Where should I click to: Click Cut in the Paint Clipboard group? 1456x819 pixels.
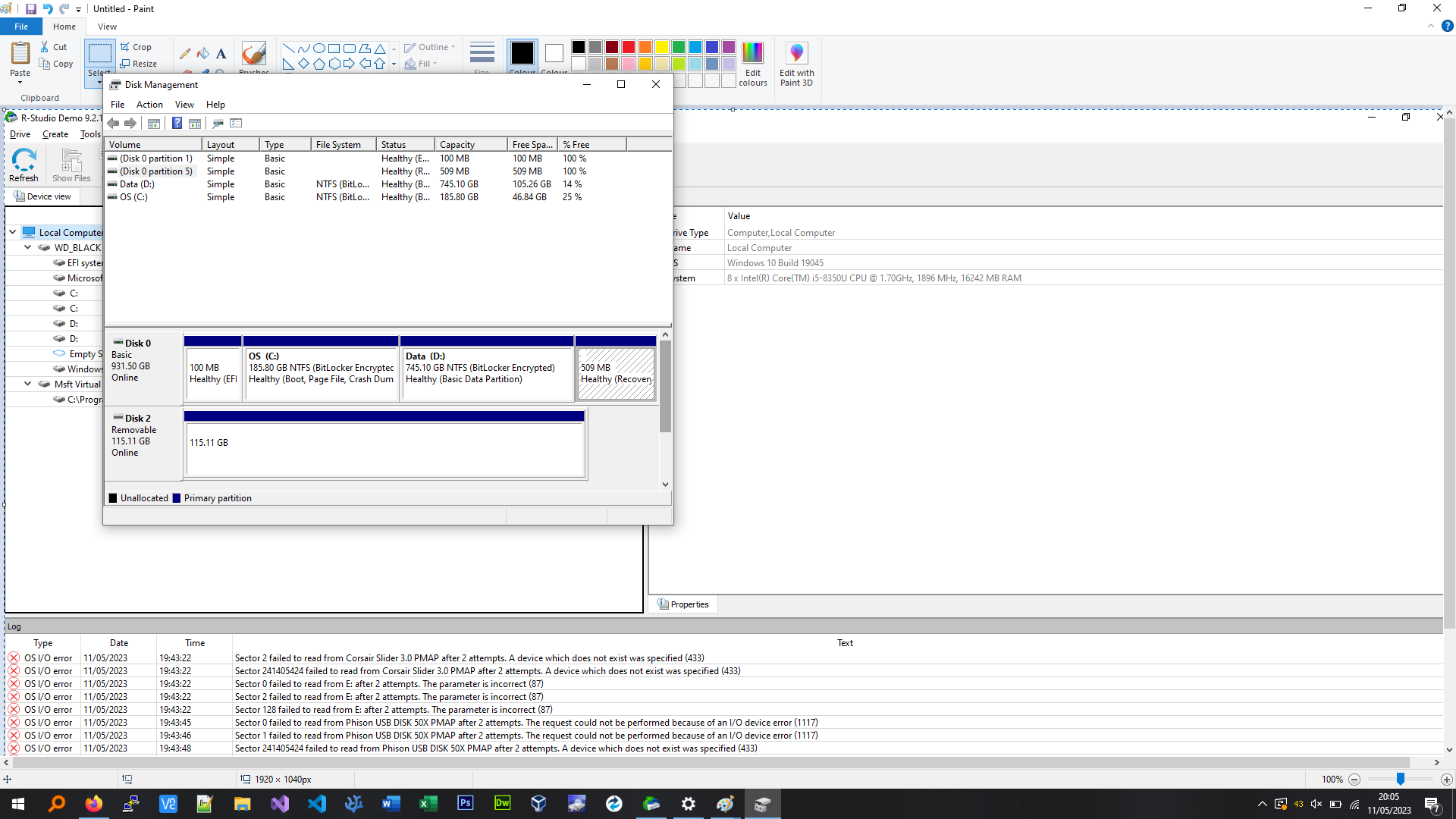pos(54,47)
